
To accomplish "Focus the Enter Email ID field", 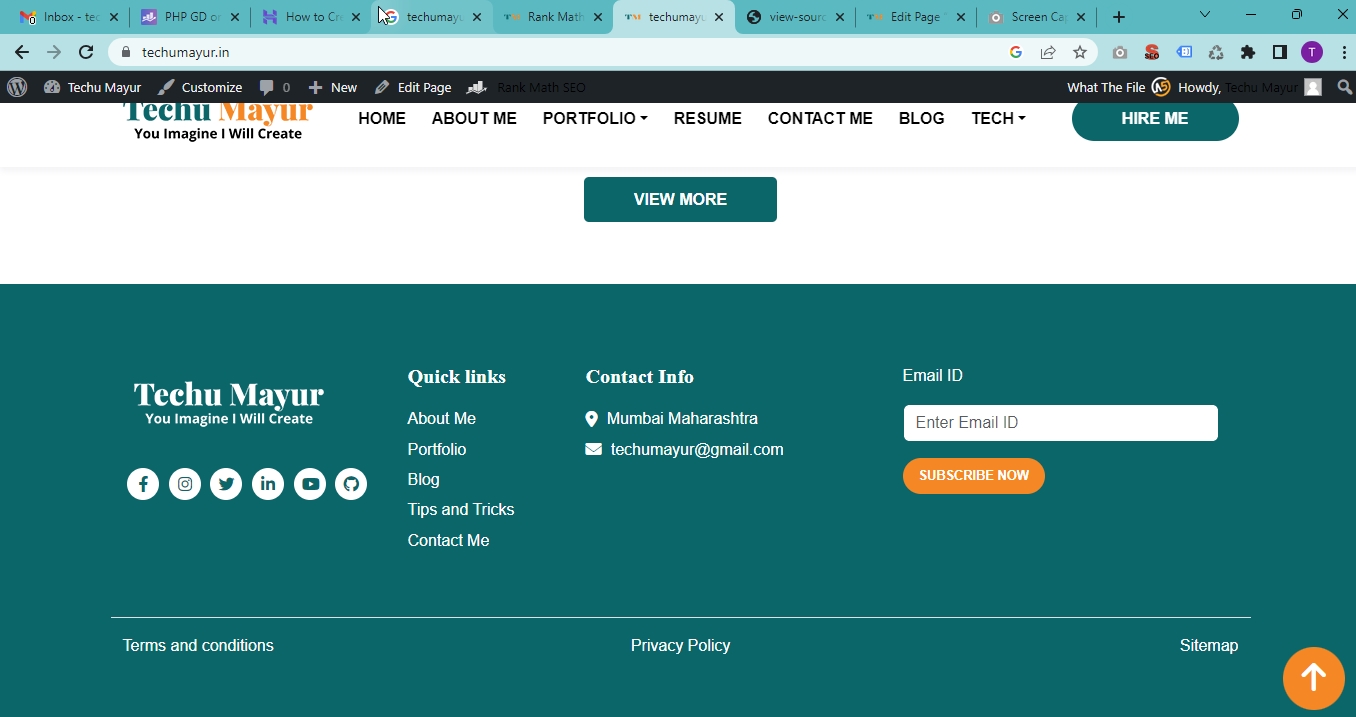I will (x=1061, y=423).
